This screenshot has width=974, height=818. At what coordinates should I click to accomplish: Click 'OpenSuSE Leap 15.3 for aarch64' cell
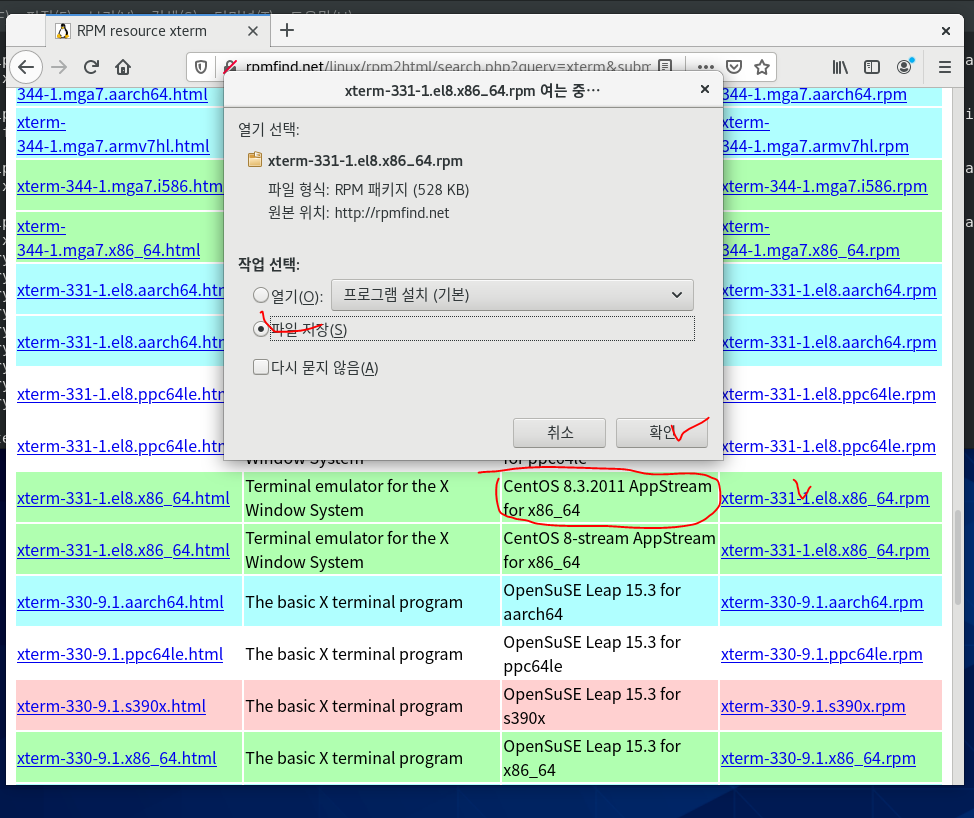coord(609,602)
